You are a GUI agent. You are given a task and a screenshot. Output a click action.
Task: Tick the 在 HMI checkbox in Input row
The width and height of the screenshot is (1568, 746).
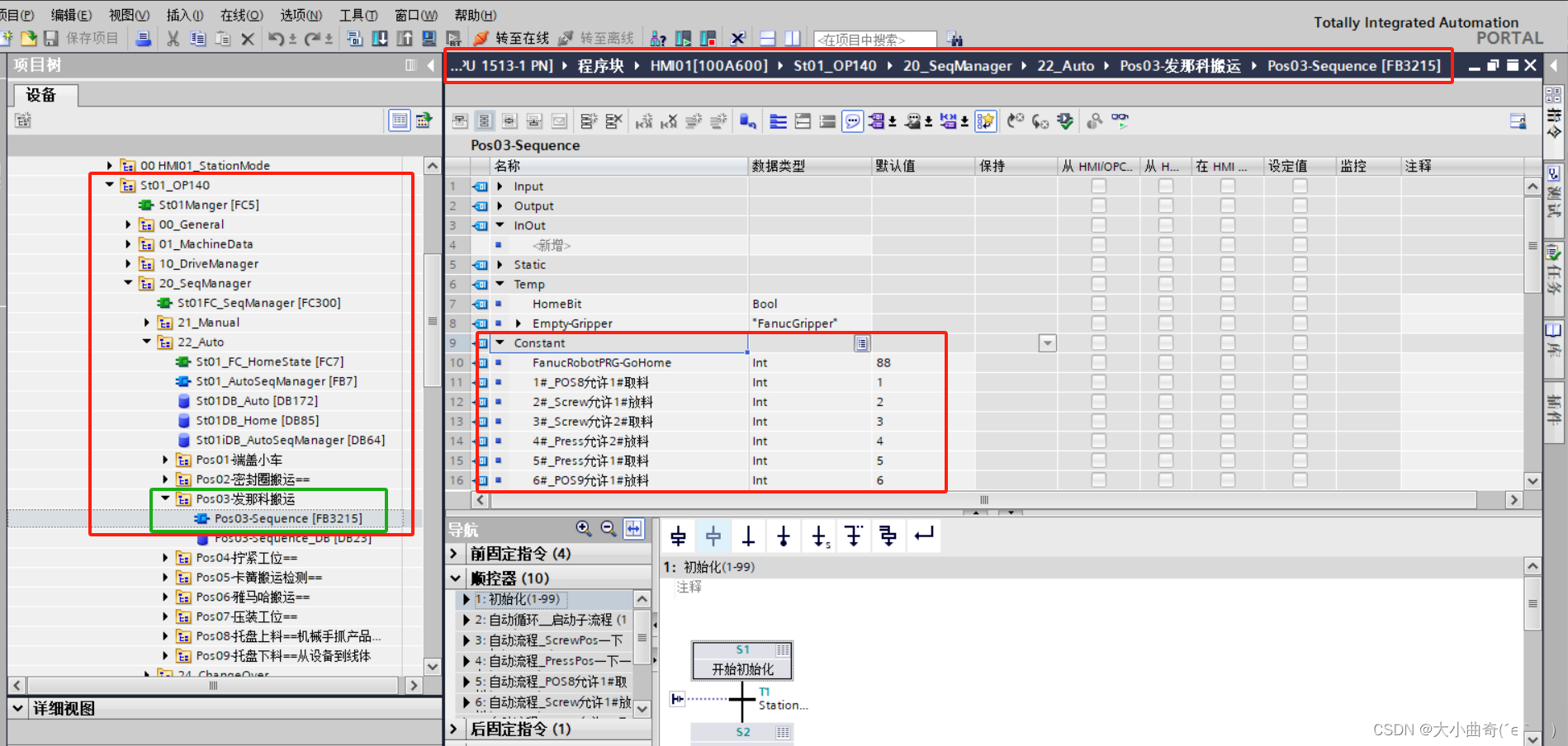click(1228, 186)
